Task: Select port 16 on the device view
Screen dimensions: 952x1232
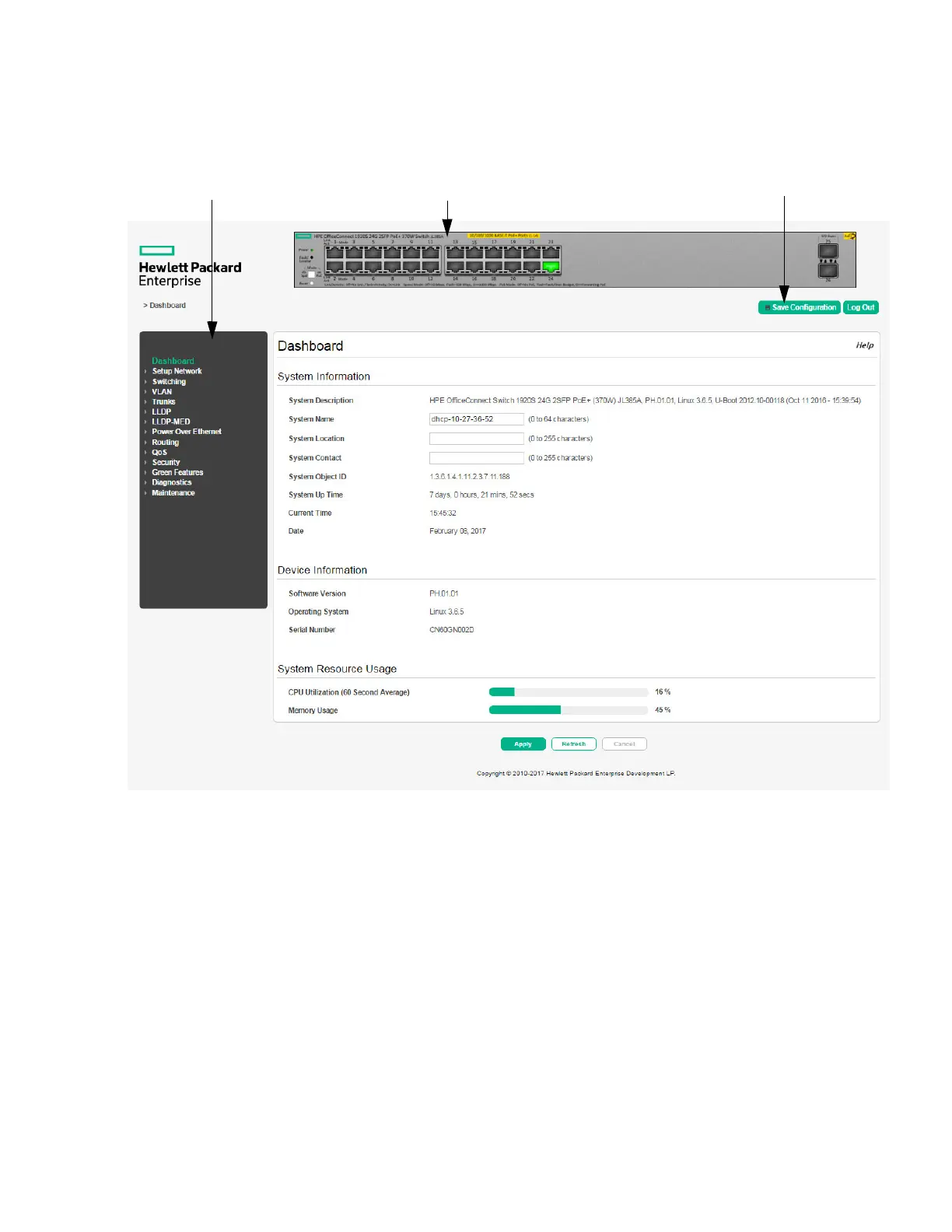Action: tap(474, 268)
